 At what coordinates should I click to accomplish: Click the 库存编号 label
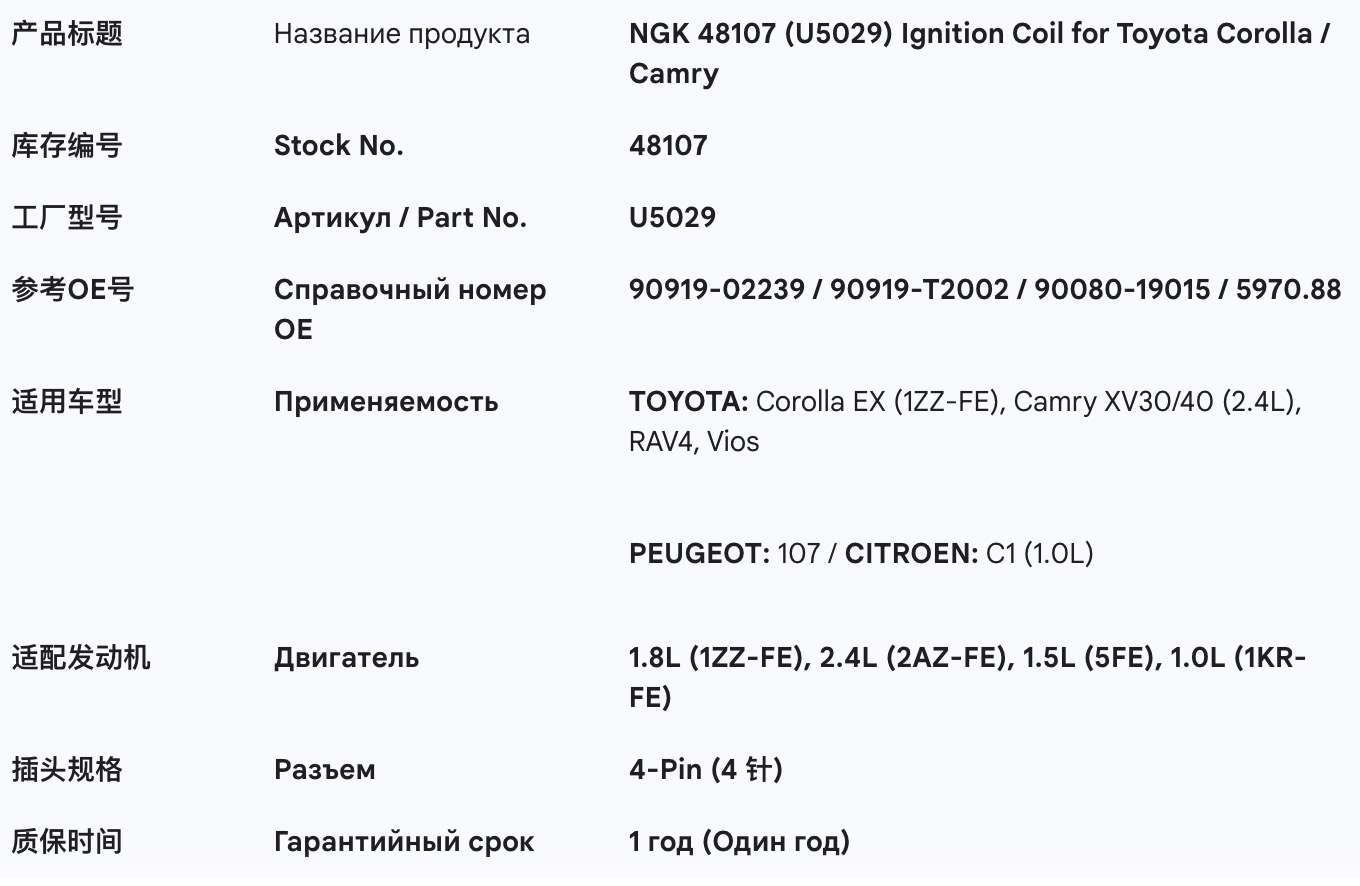click(67, 146)
